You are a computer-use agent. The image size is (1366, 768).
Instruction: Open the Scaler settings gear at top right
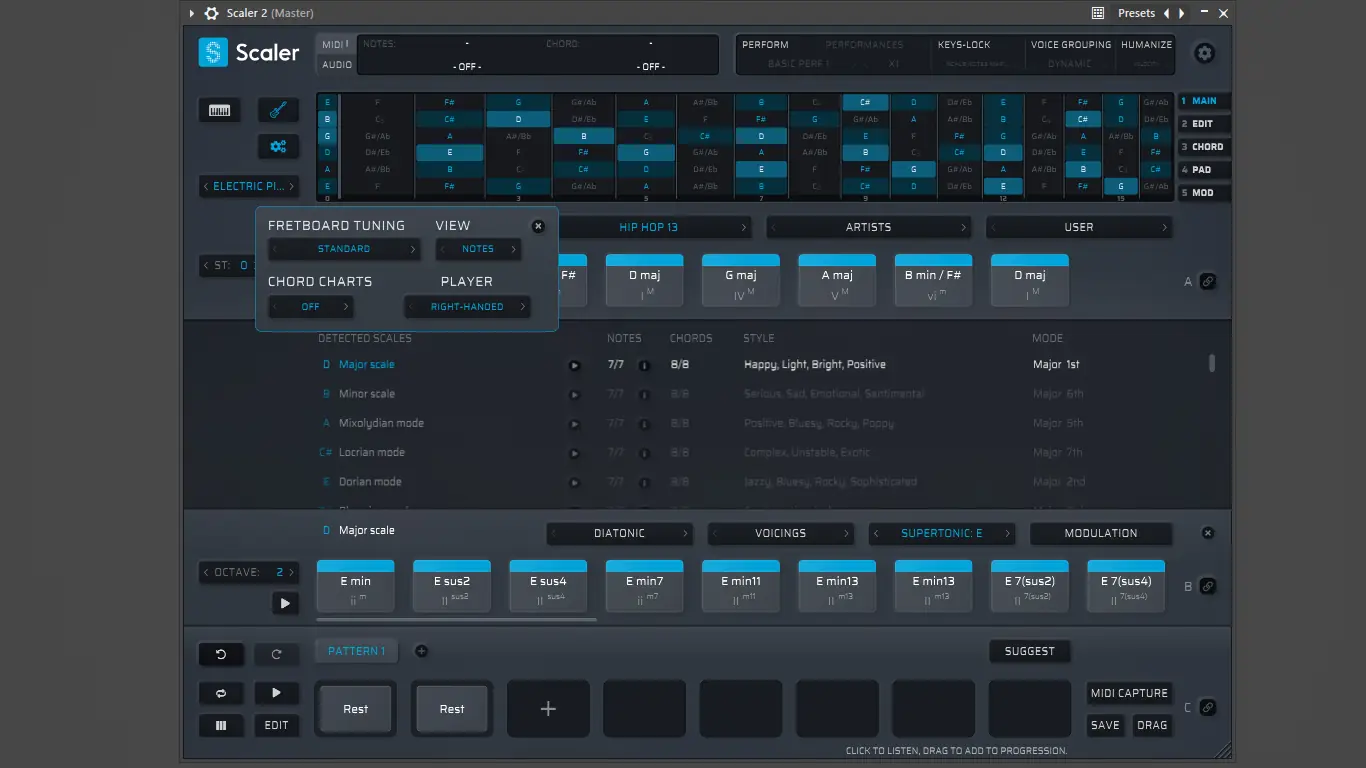tap(1204, 53)
